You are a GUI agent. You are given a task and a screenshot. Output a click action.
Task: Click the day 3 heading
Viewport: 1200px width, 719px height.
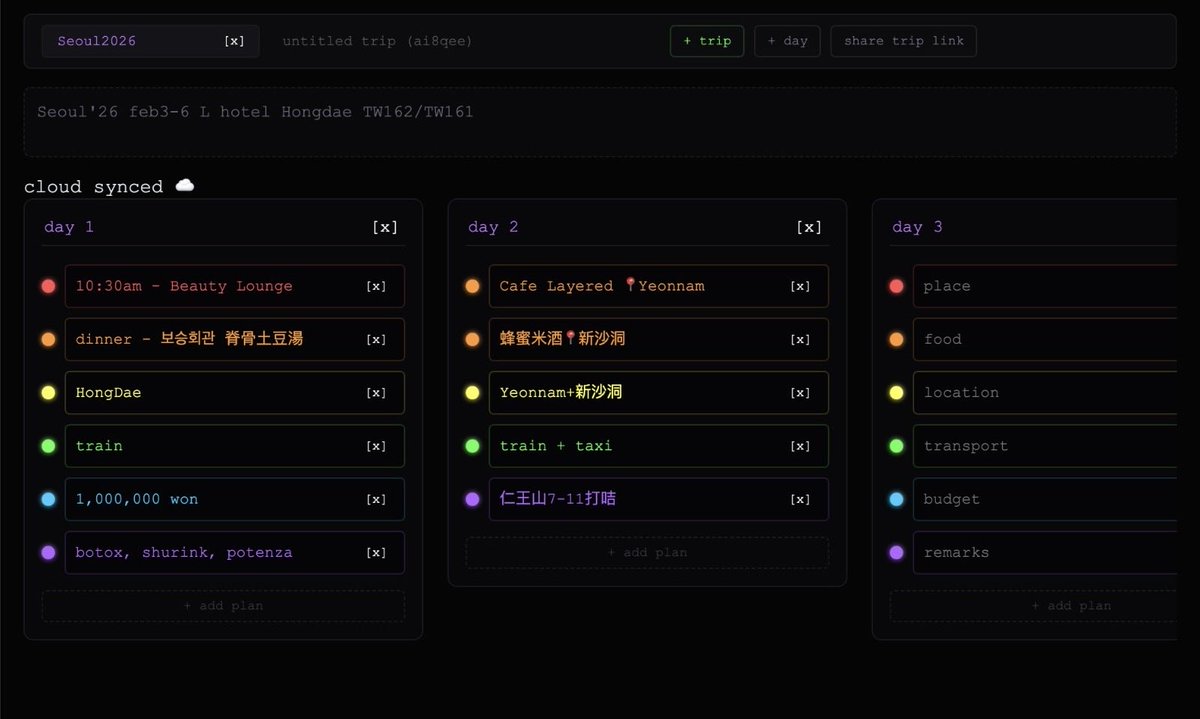coord(917,227)
